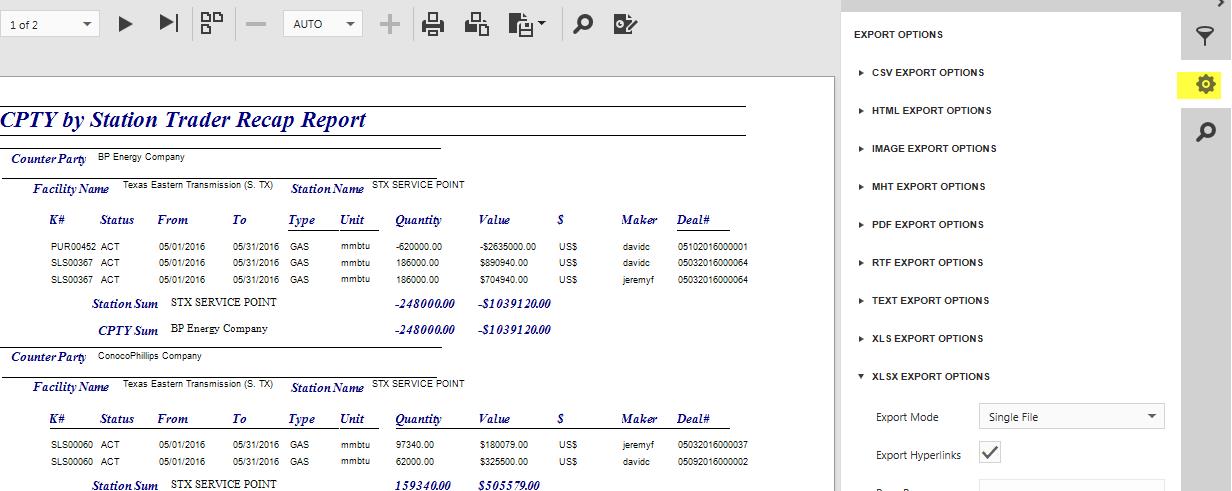Click the editing fields toolbar icon
The height and width of the screenshot is (491, 1232).
[625, 24]
